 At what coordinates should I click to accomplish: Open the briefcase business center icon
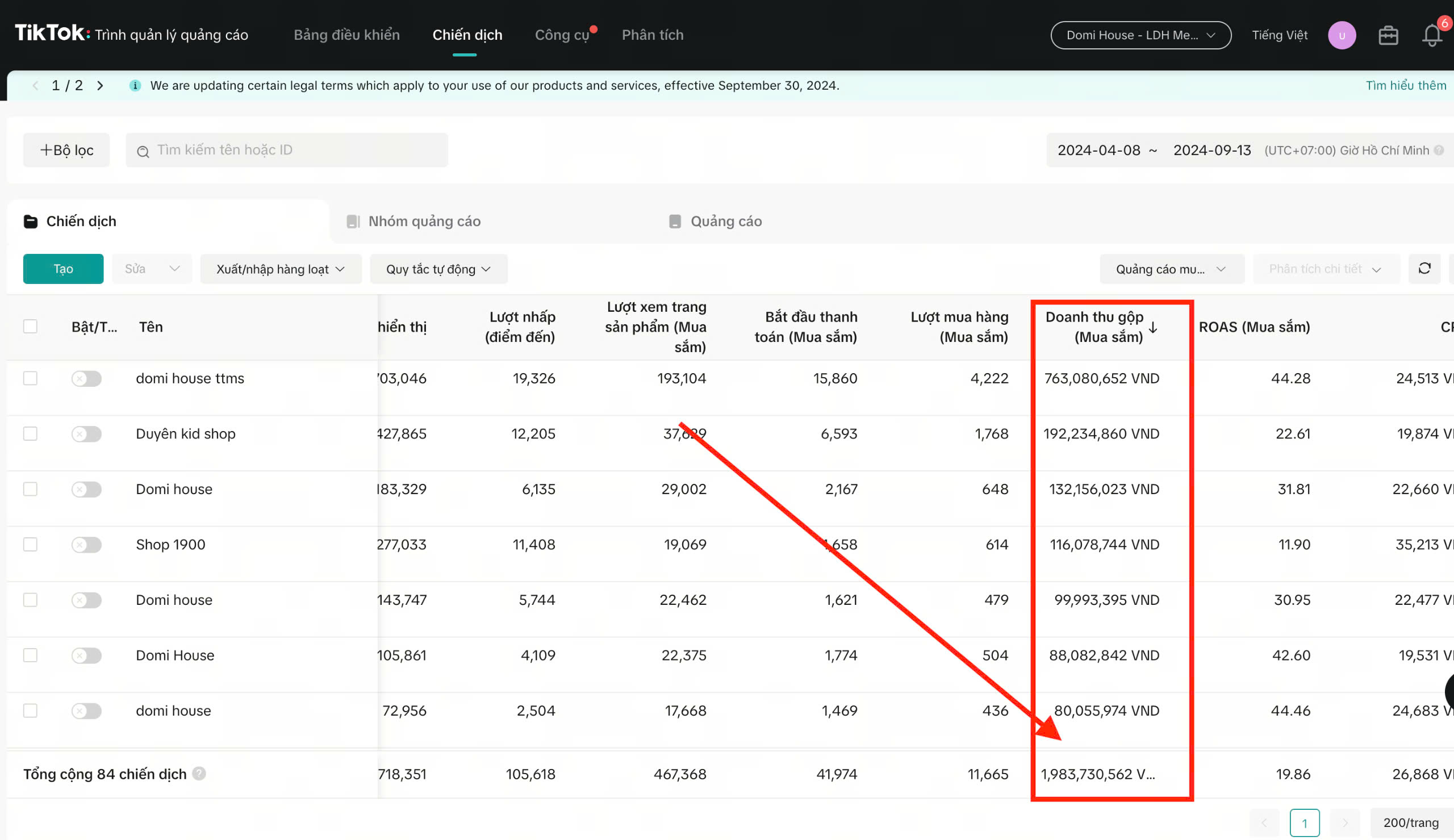(x=1388, y=35)
